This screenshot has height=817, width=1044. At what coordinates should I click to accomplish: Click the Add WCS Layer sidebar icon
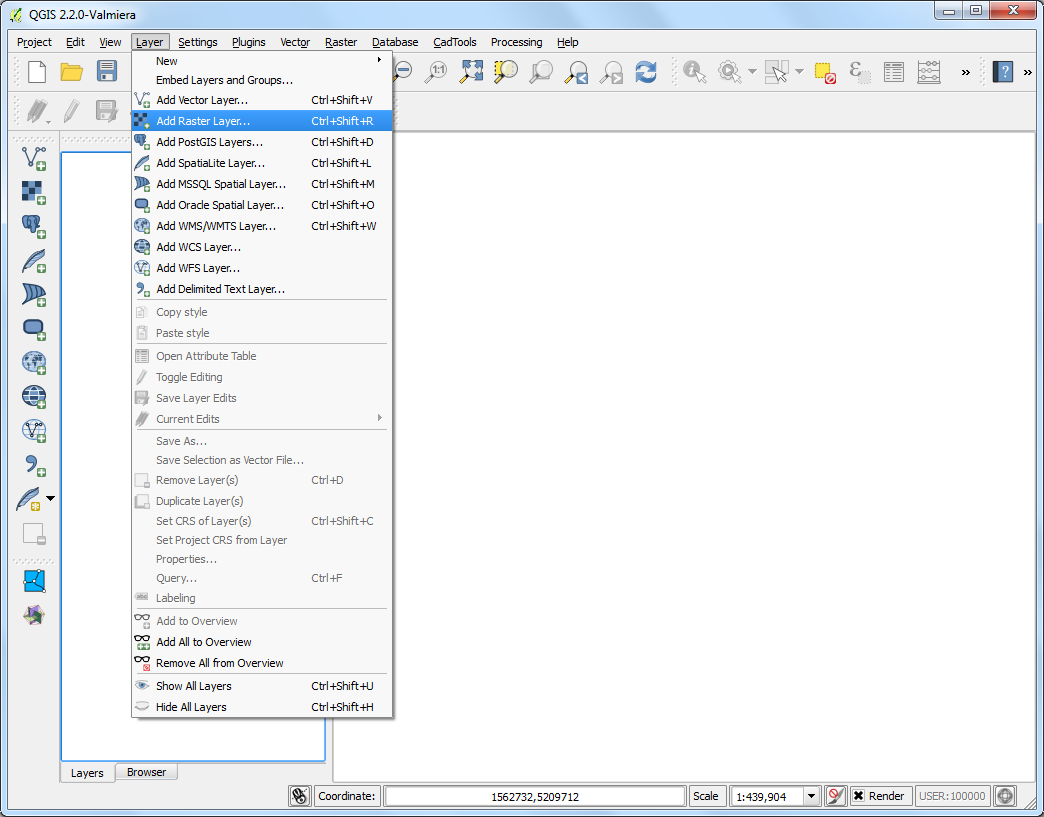pyautogui.click(x=33, y=397)
